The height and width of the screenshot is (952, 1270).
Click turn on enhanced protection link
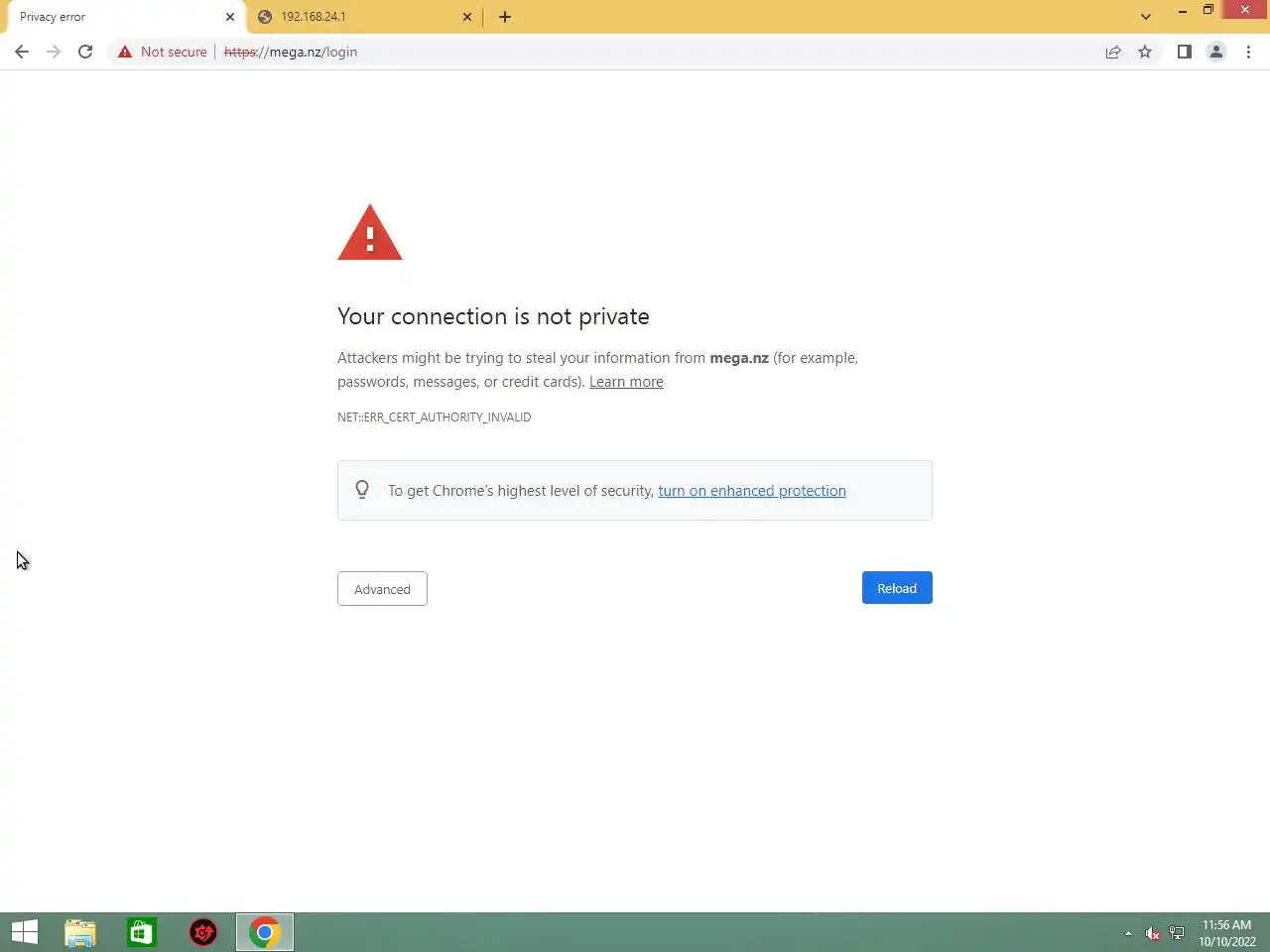click(752, 491)
